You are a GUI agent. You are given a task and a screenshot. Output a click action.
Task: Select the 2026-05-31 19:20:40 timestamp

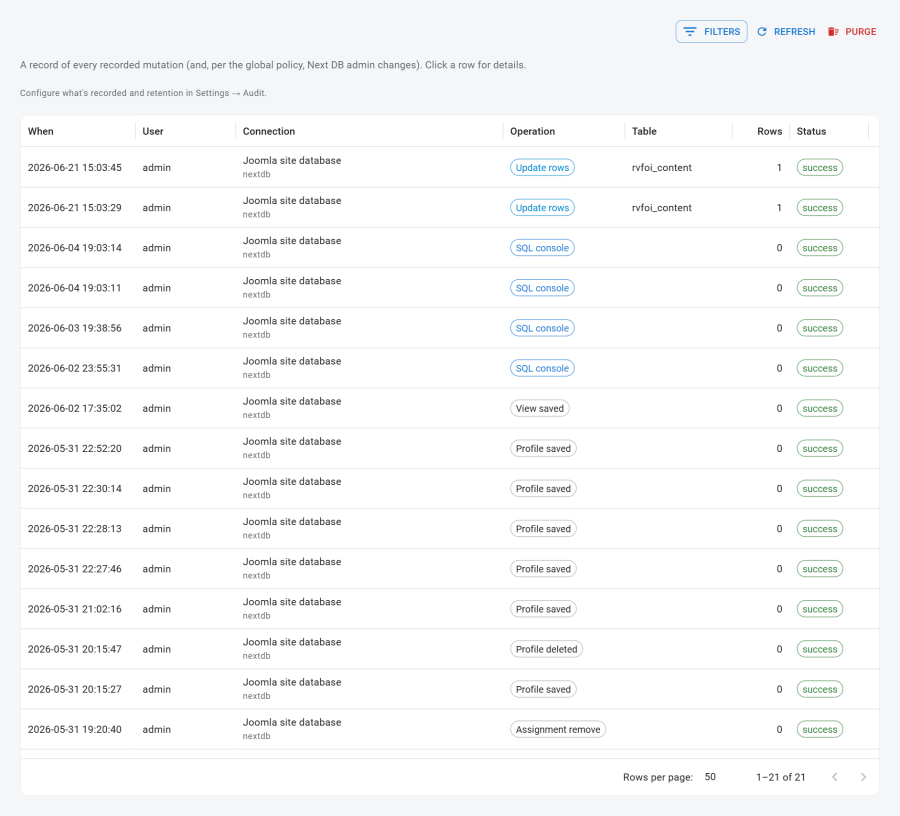click(x=75, y=729)
